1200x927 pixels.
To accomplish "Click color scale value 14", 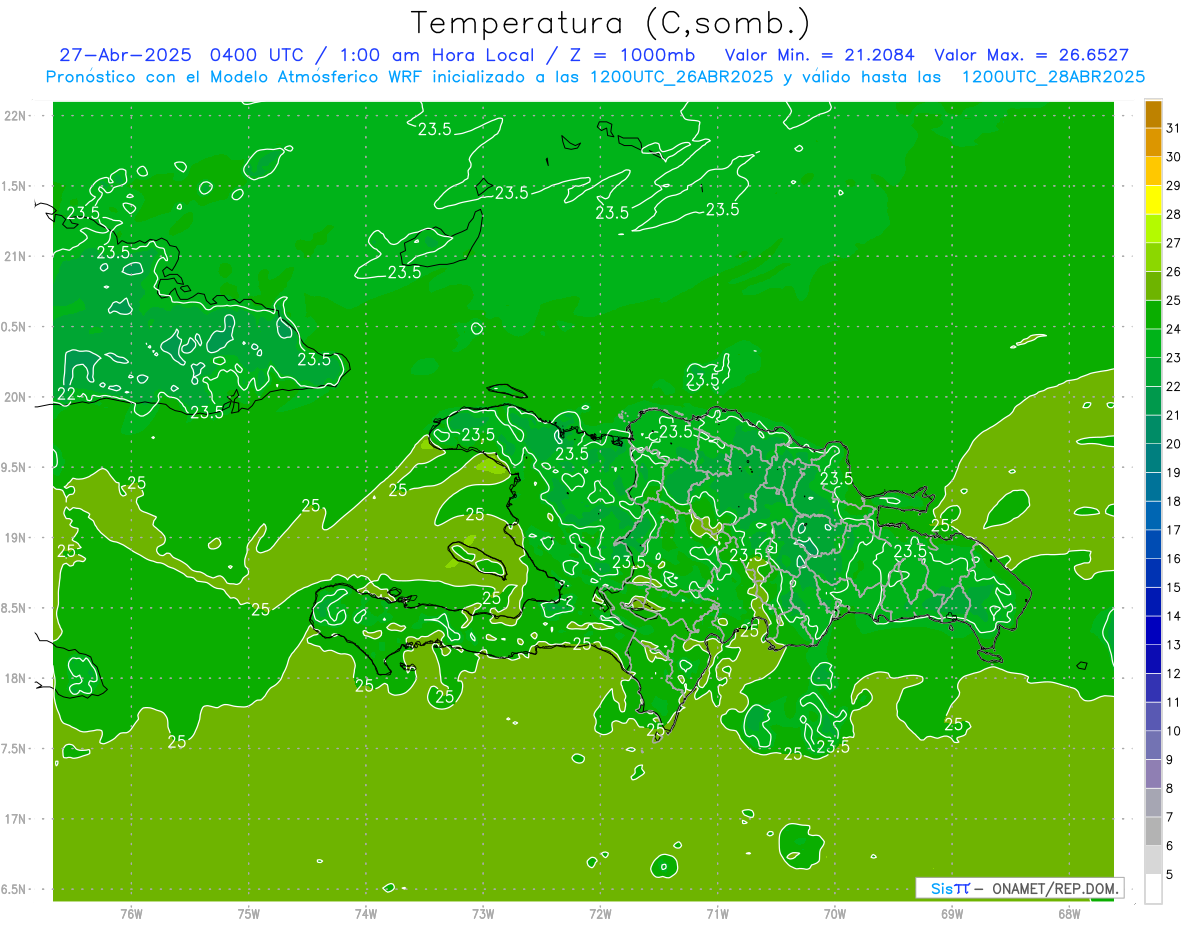I will click(x=1174, y=617).
